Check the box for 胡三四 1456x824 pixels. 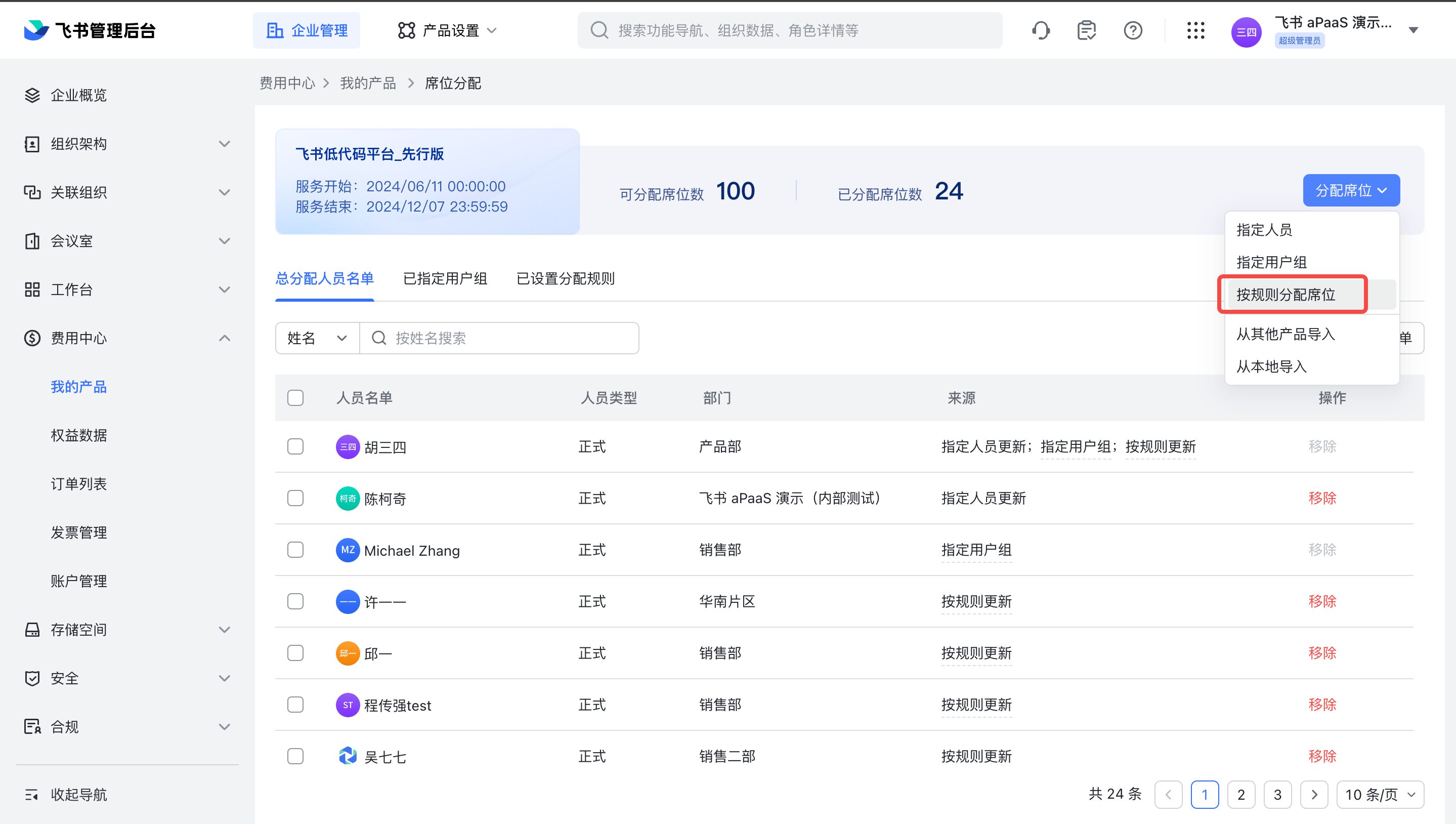[295, 446]
